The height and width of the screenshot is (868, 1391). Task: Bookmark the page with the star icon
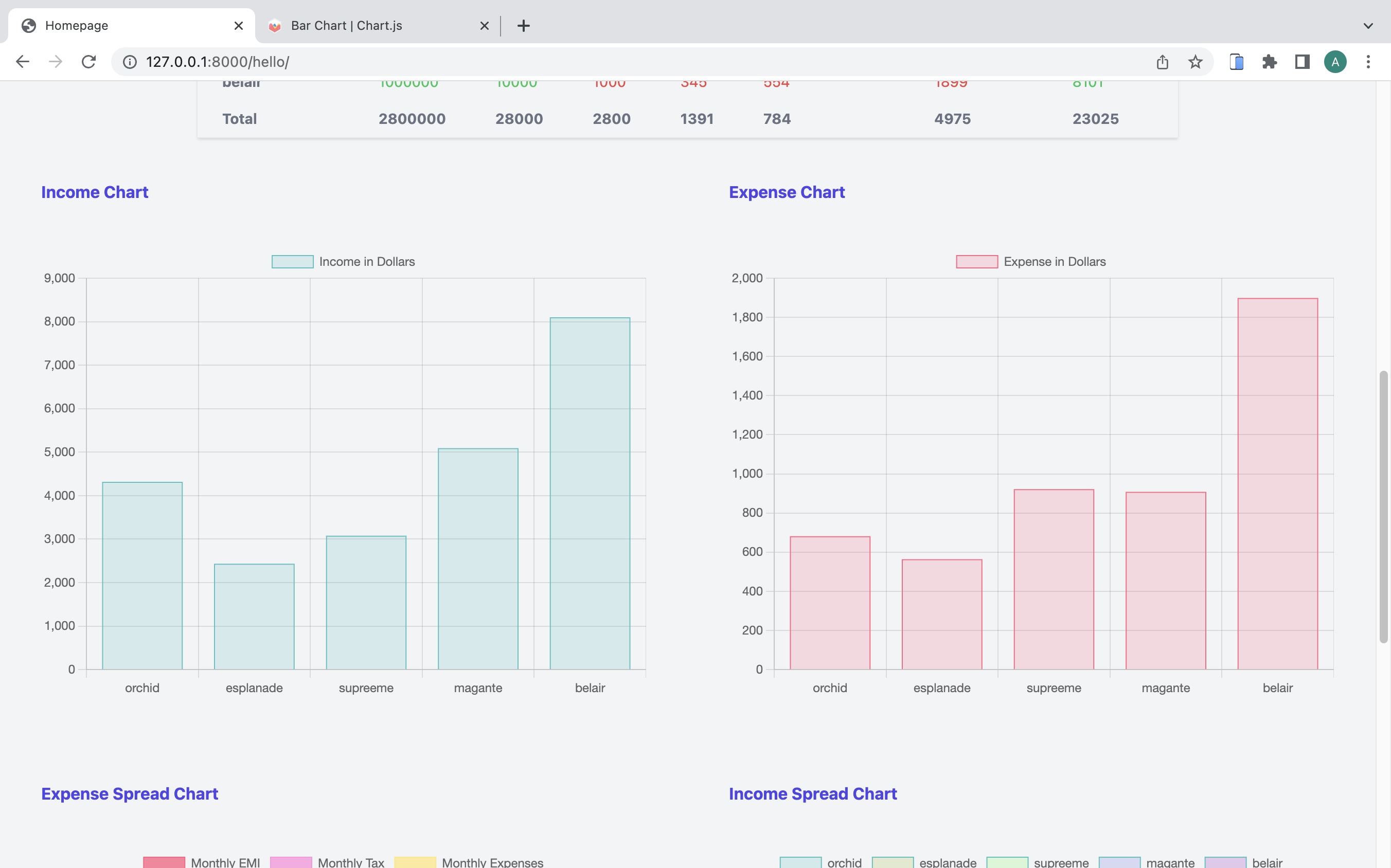click(1194, 61)
